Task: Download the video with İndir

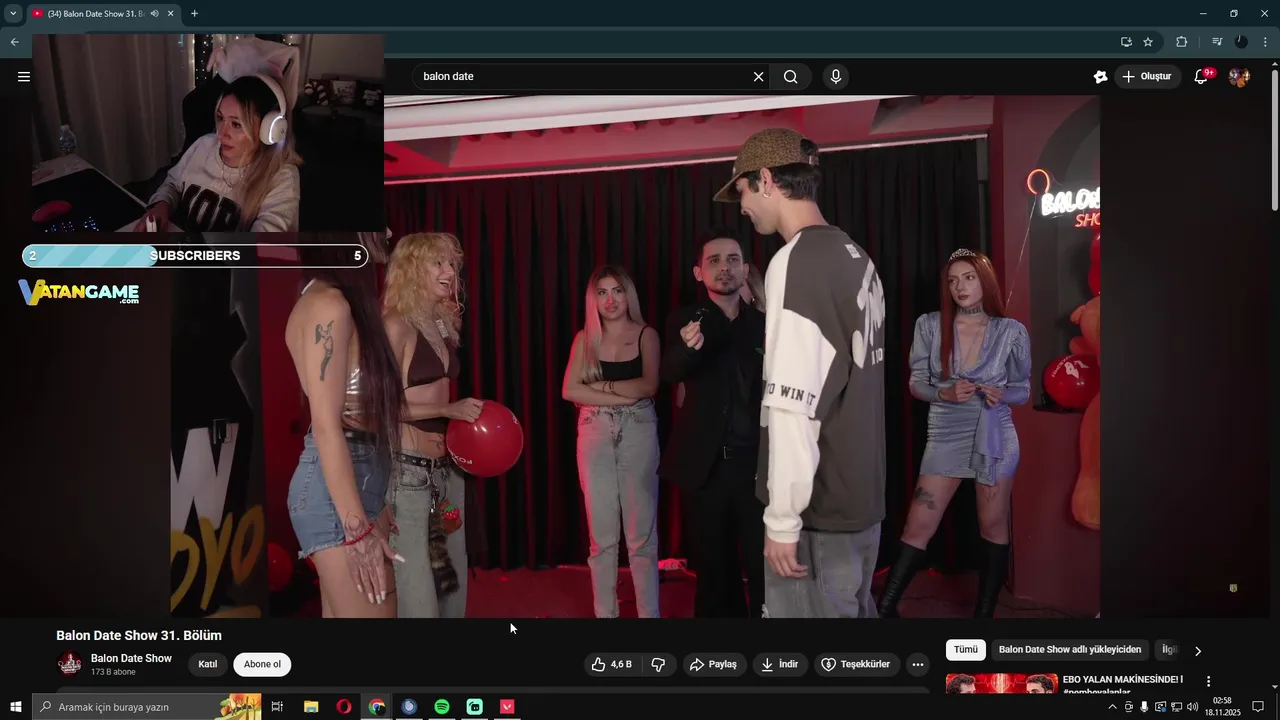Action: (x=780, y=664)
